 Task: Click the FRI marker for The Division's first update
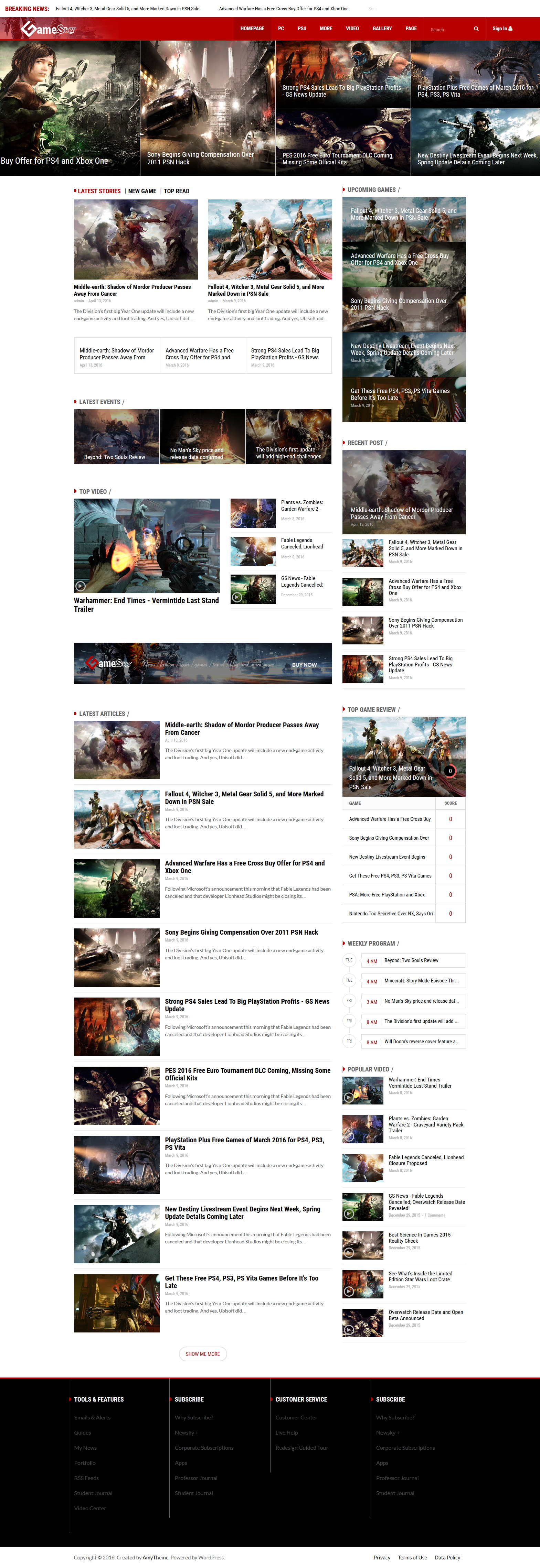[x=349, y=1021]
